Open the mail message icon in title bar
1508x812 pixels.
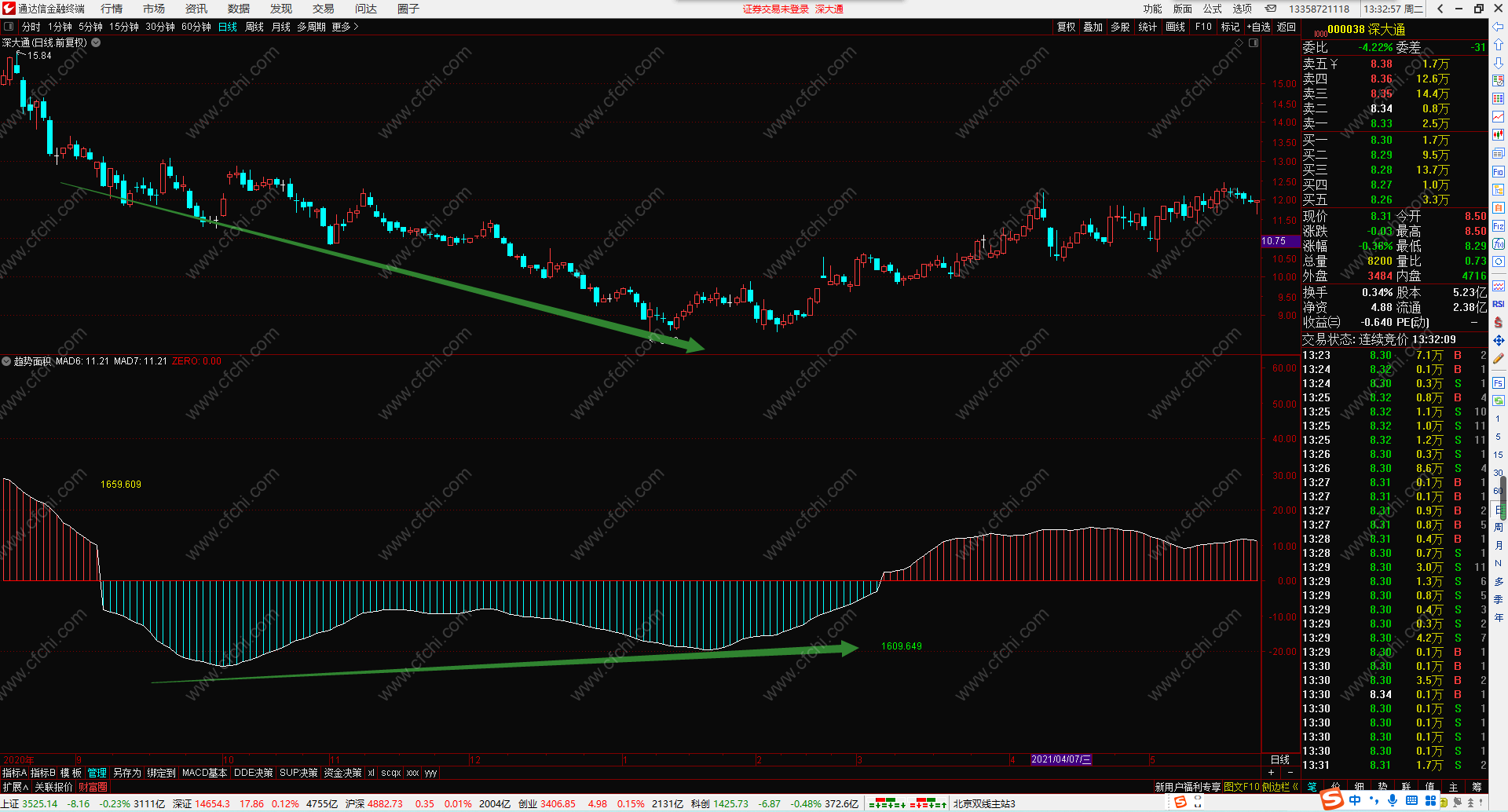tap(1270, 9)
